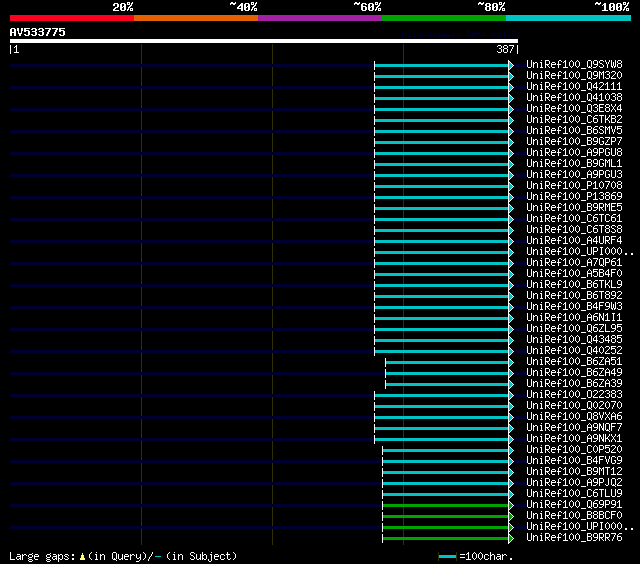Select UniRef100_C6TLU9 label
The width and height of the screenshot is (640, 564).
pyautogui.click(x=574, y=494)
